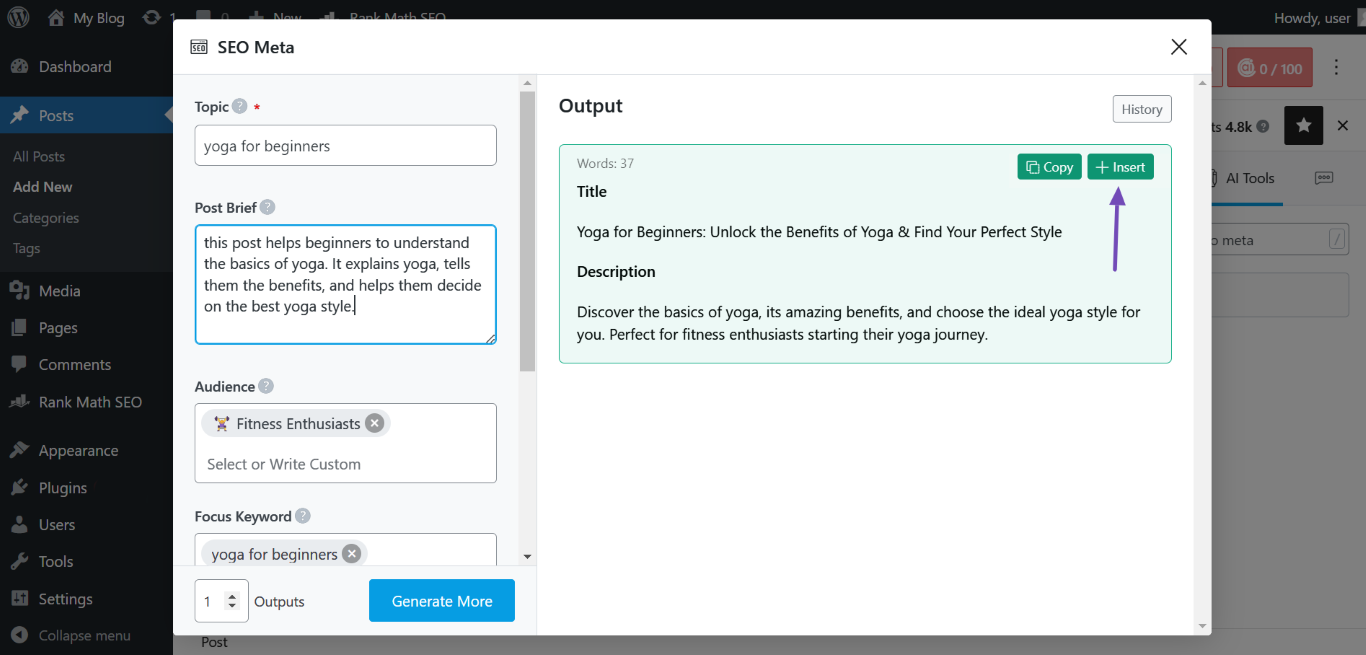Click the Appearance paintbrush icon
Viewport: 1366px width, 655px height.
point(19,451)
